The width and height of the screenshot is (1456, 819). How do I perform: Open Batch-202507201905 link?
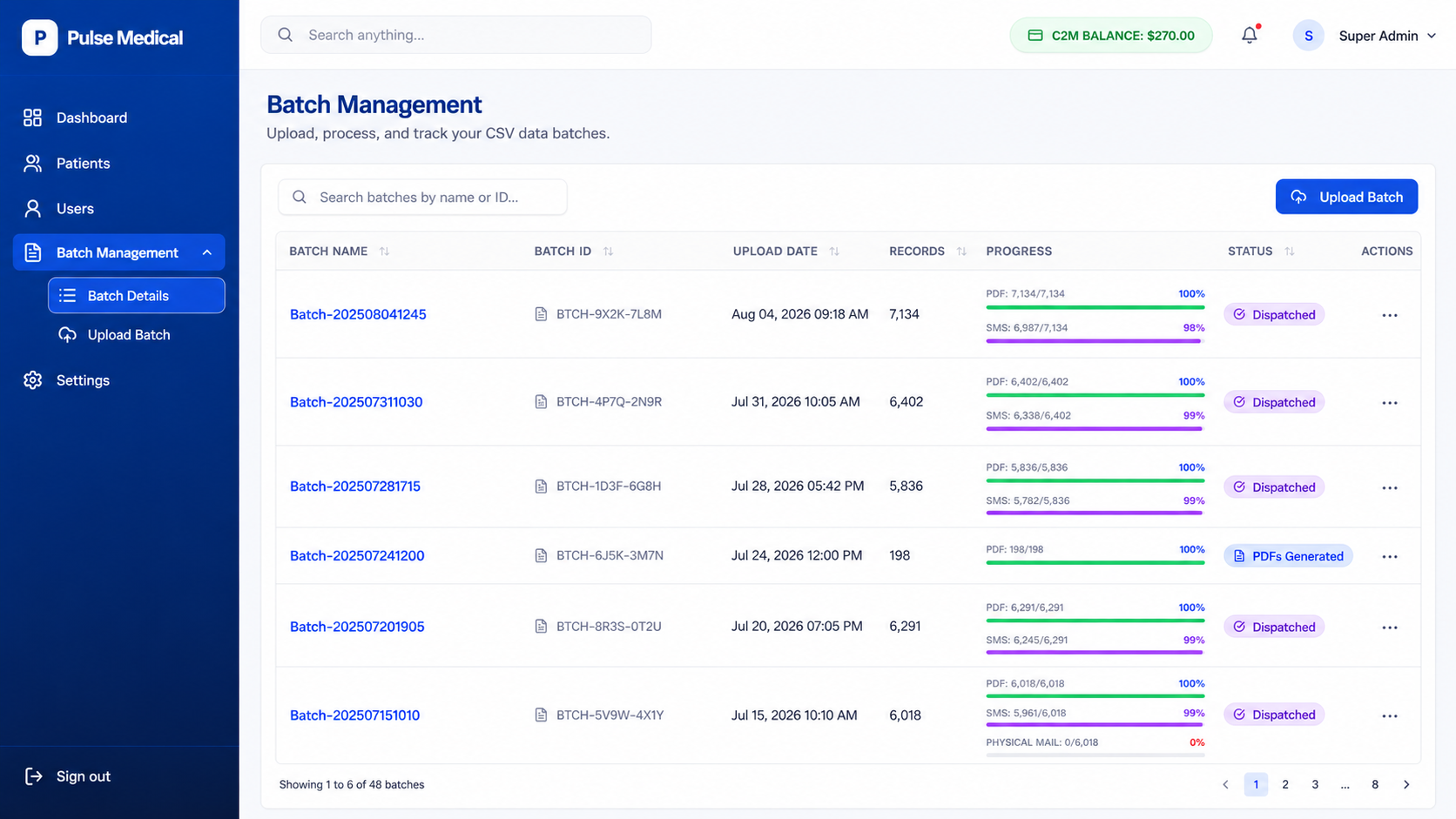tap(357, 627)
